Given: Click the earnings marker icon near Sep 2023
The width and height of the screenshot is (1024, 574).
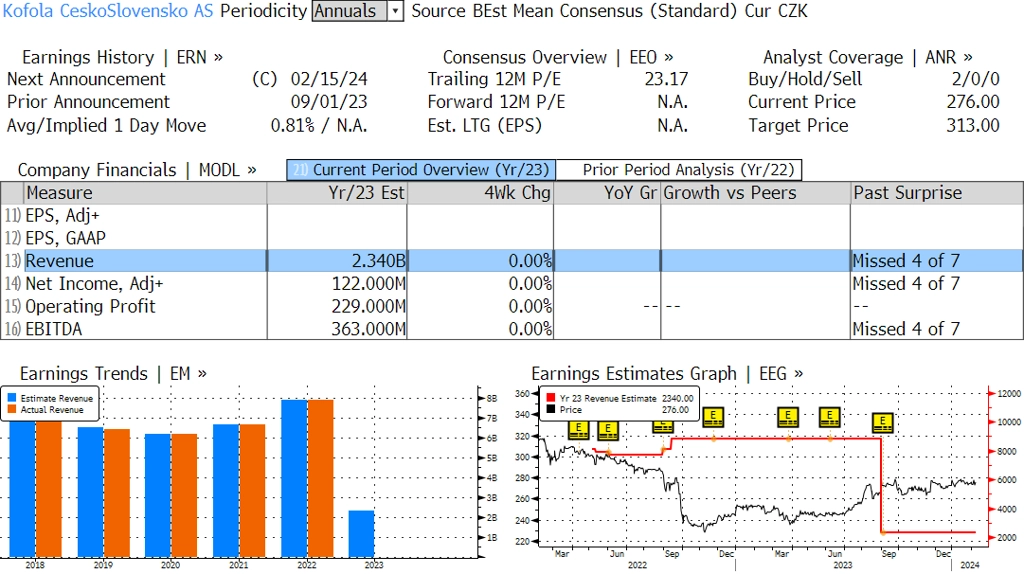Looking at the screenshot, I should click(x=883, y=422).
